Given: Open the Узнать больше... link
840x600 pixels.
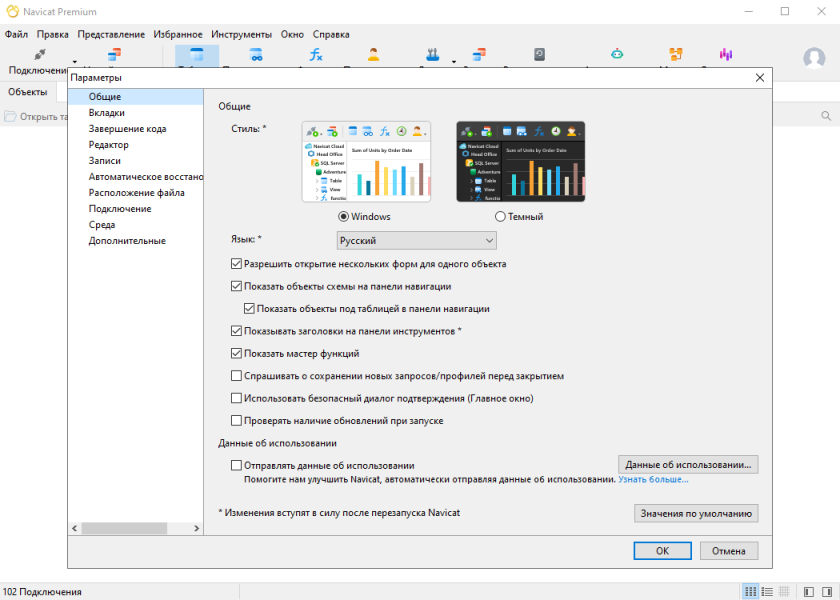Looking at the screenshot, I should coord(653,479).
